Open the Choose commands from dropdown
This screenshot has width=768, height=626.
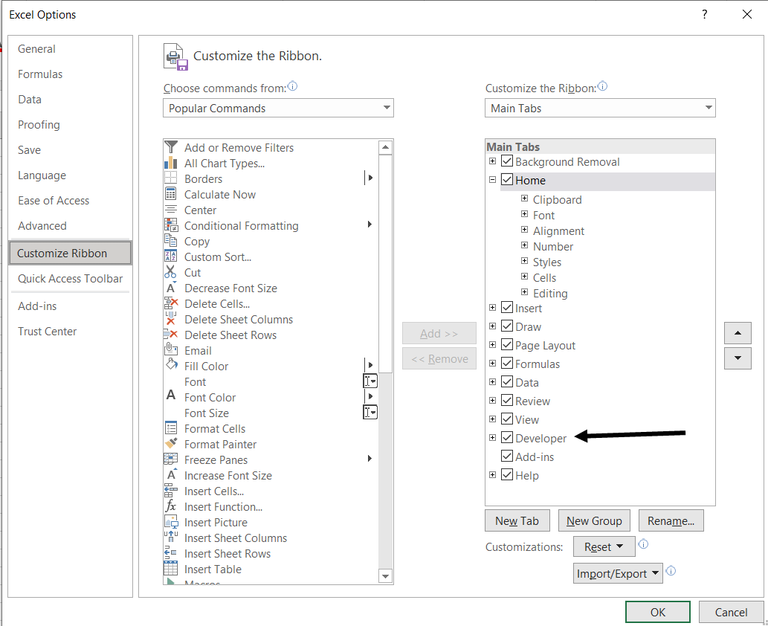[278, 108]
